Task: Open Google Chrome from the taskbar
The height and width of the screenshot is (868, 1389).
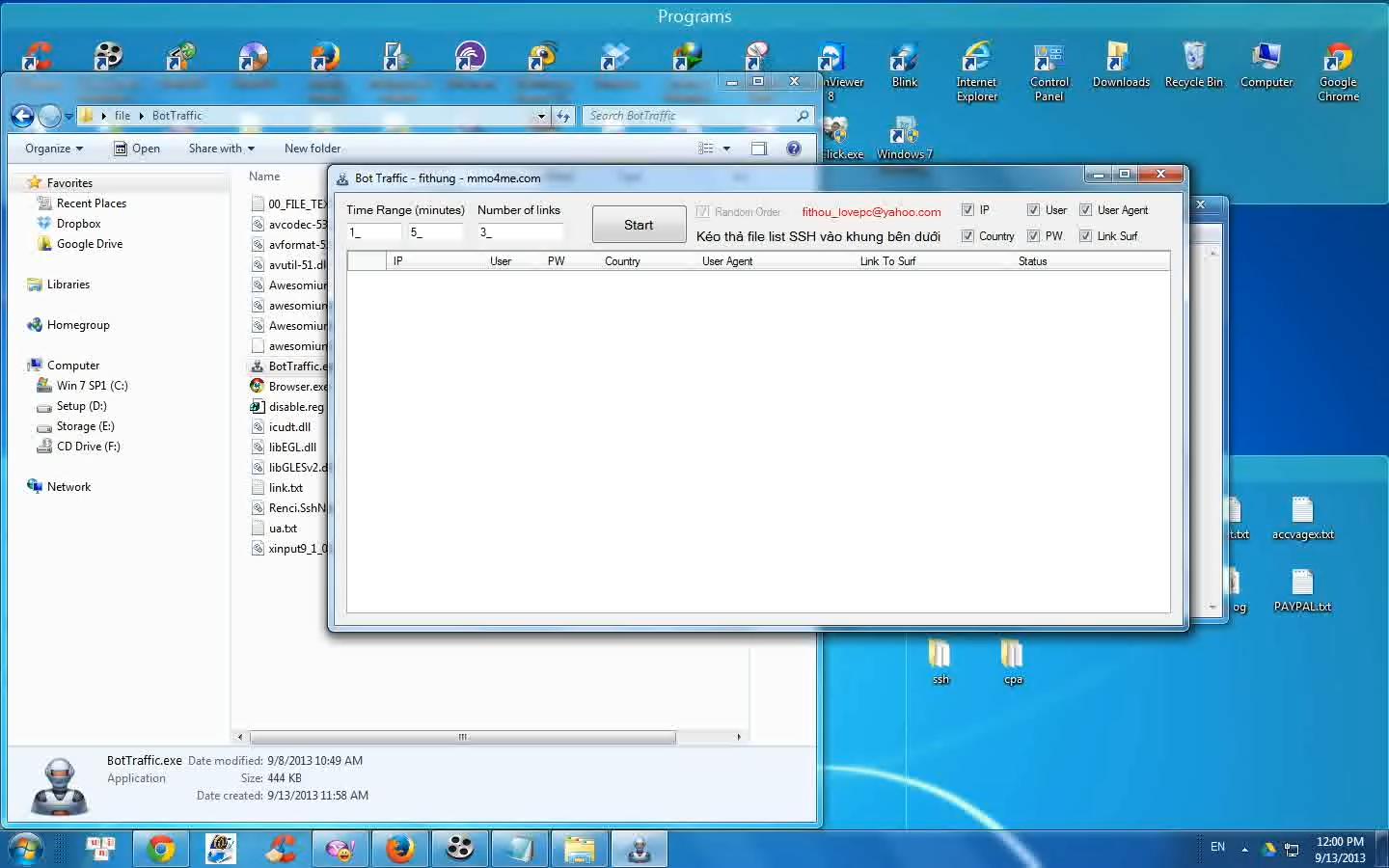Action: tap(161, 849)
